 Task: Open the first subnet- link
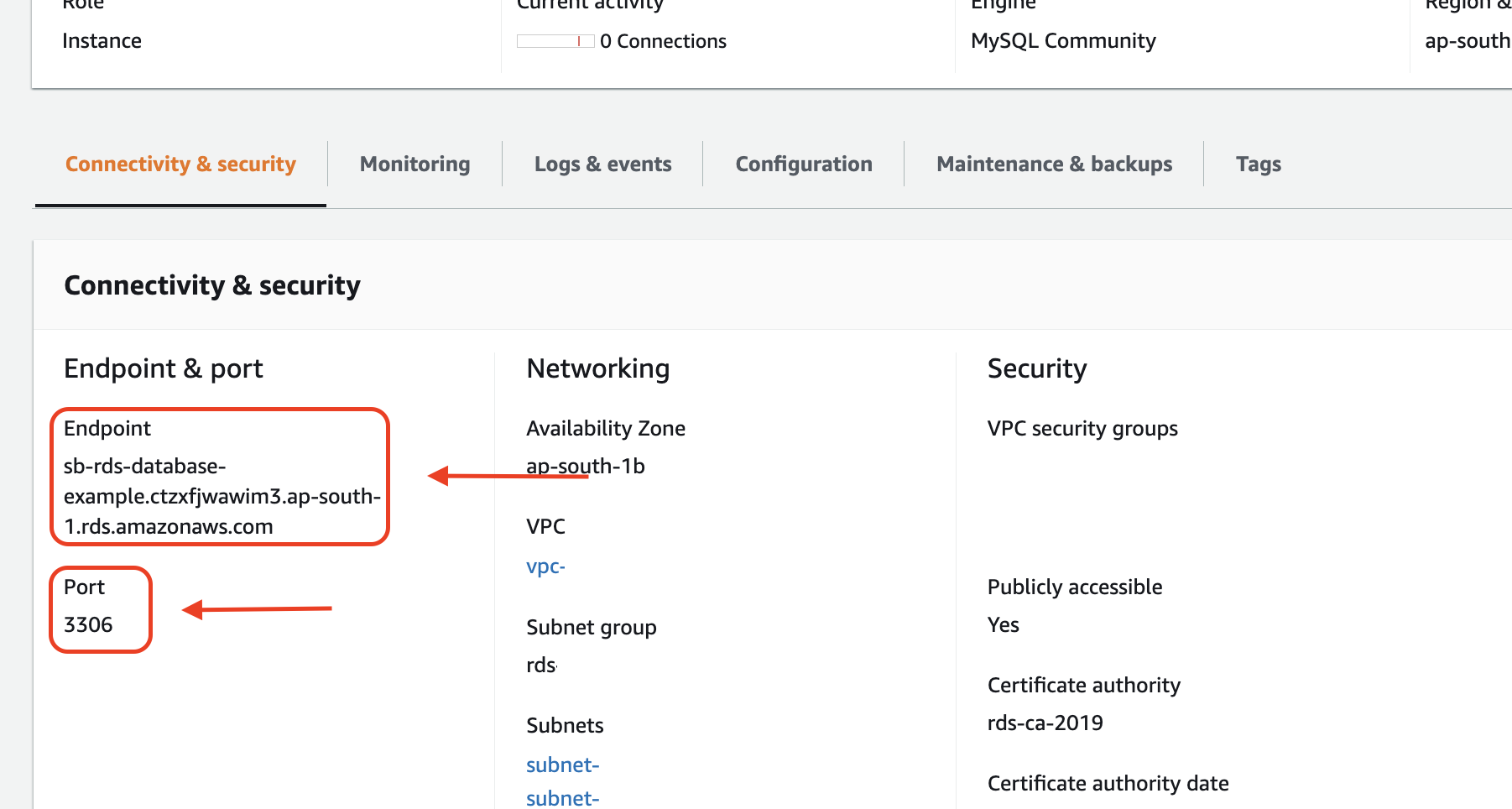tap(562, 765)
